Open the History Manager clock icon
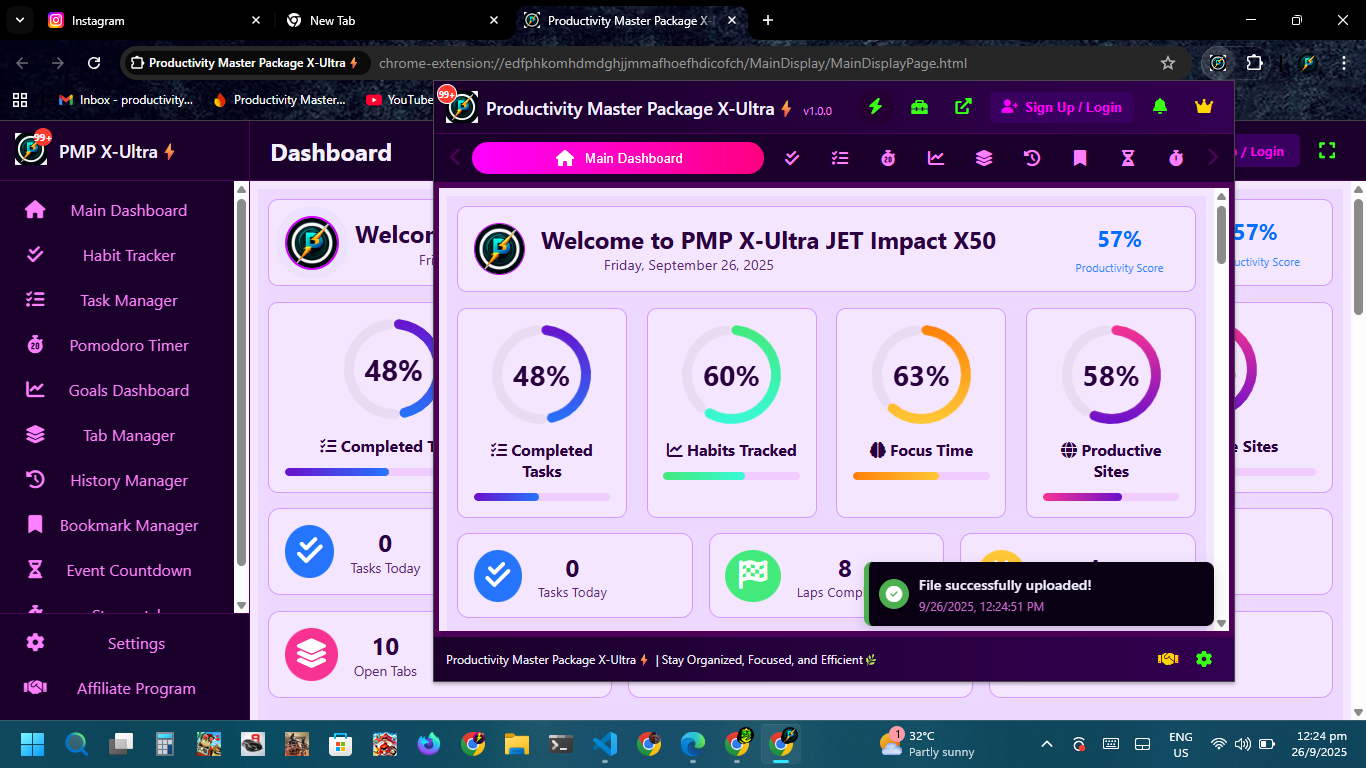Image resolution: width=1366 pixels, height=768 pixels. point(1032,158)
